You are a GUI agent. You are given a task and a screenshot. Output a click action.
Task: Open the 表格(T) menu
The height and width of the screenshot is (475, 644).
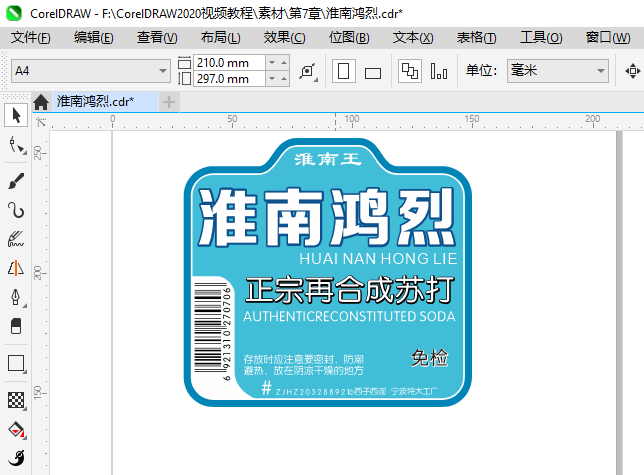click(477, 38)
